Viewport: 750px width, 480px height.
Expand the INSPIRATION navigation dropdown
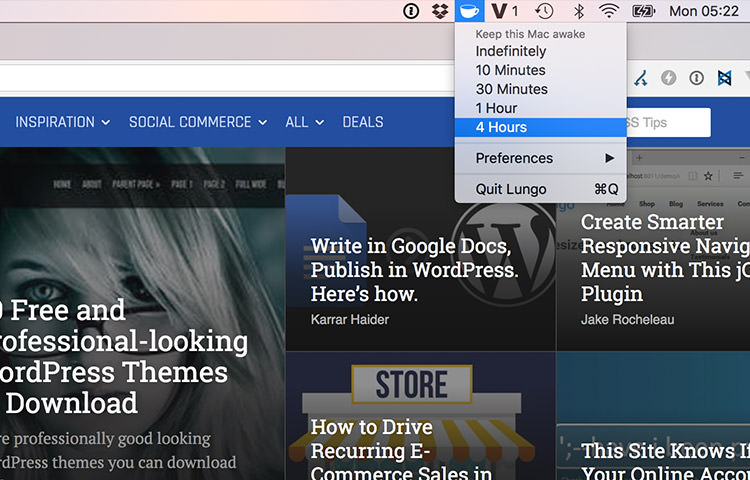[62, 122]
